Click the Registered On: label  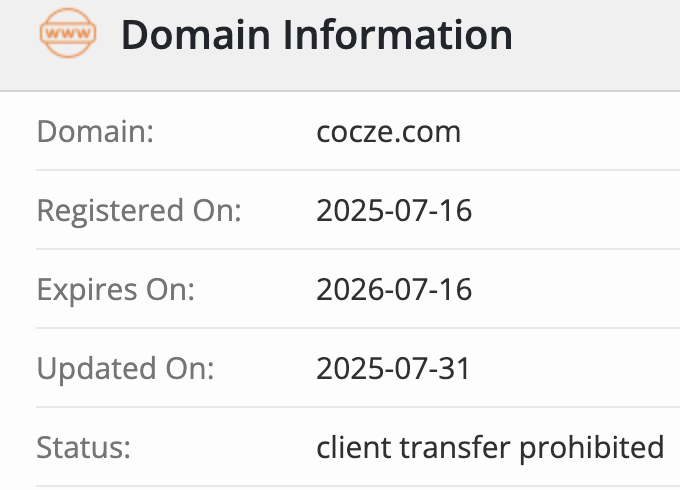[139, 211]
